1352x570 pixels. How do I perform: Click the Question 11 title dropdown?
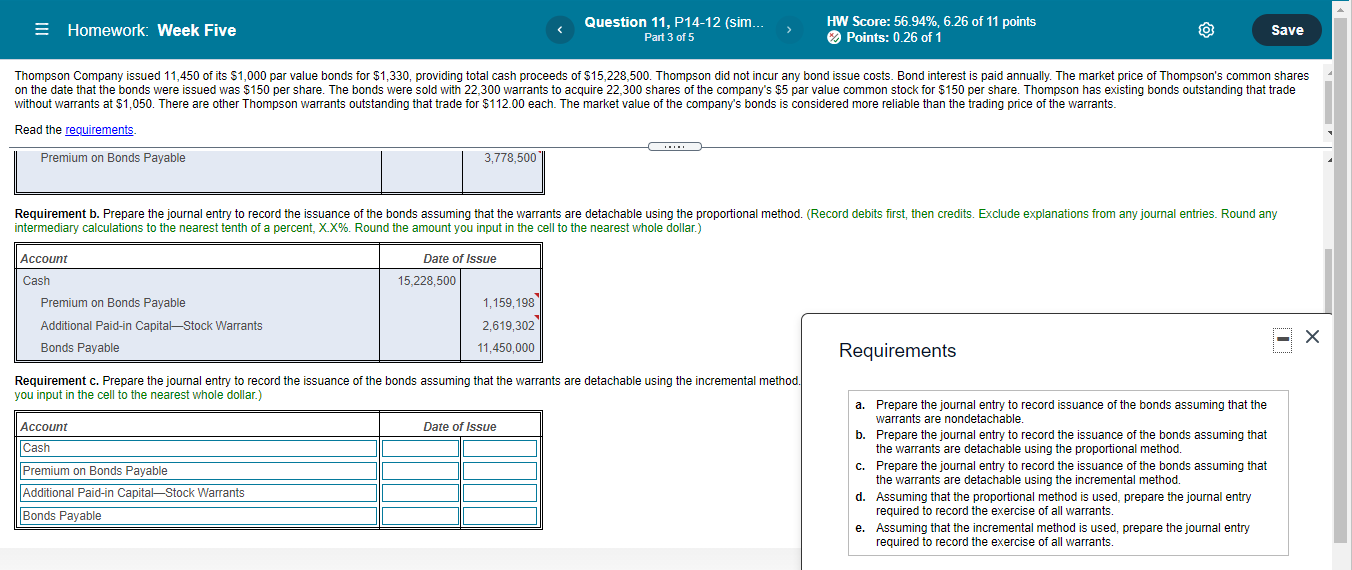(x=674, y=21)
